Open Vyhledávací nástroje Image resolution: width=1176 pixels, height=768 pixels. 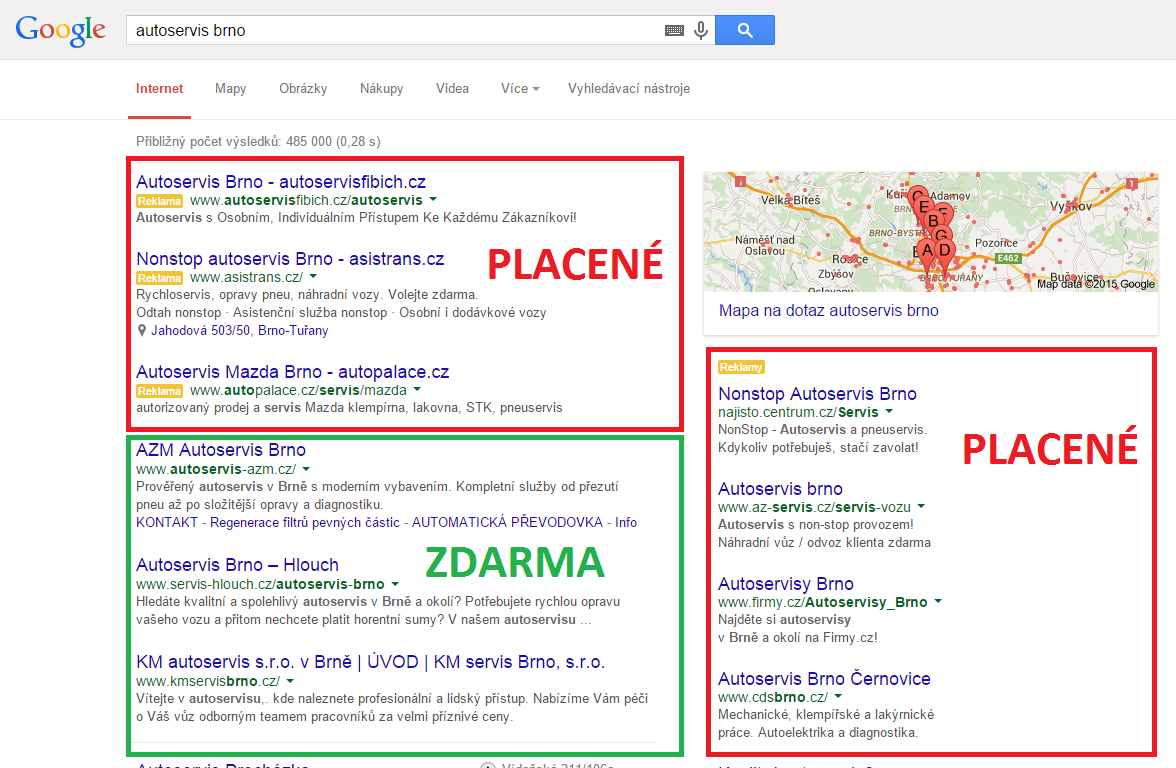coord(628,88)
